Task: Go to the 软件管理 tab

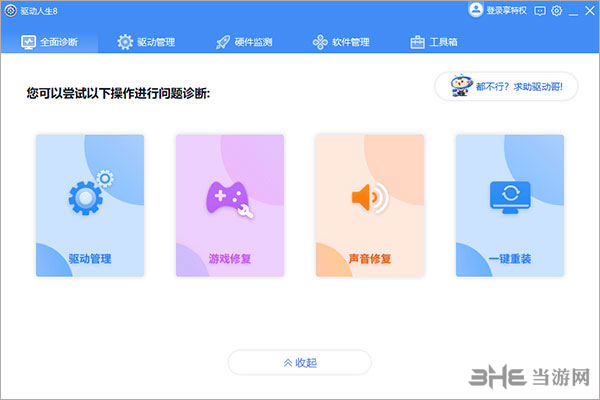Action: pos(341,42)
